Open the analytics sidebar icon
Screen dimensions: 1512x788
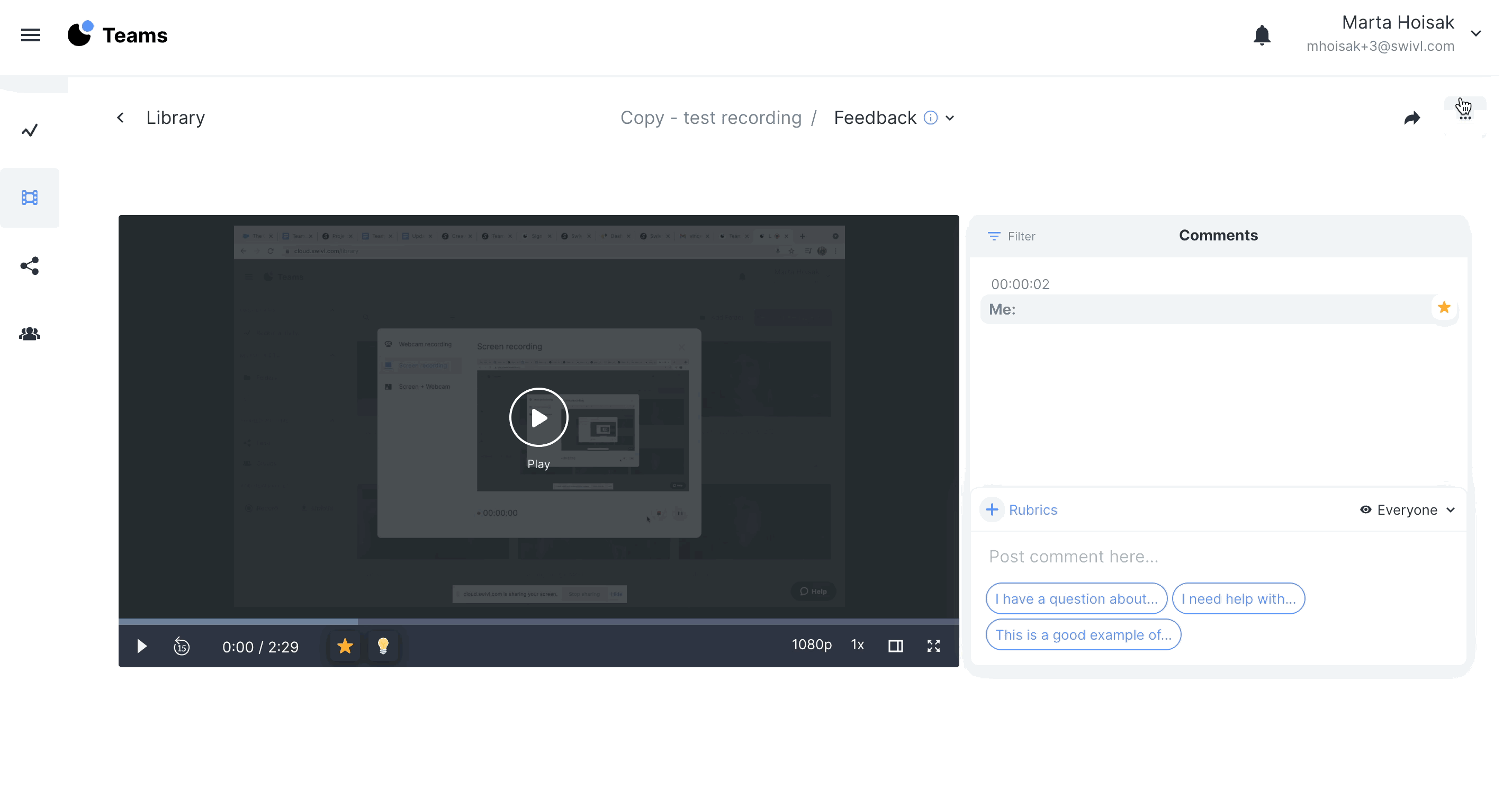pos(29,130)
